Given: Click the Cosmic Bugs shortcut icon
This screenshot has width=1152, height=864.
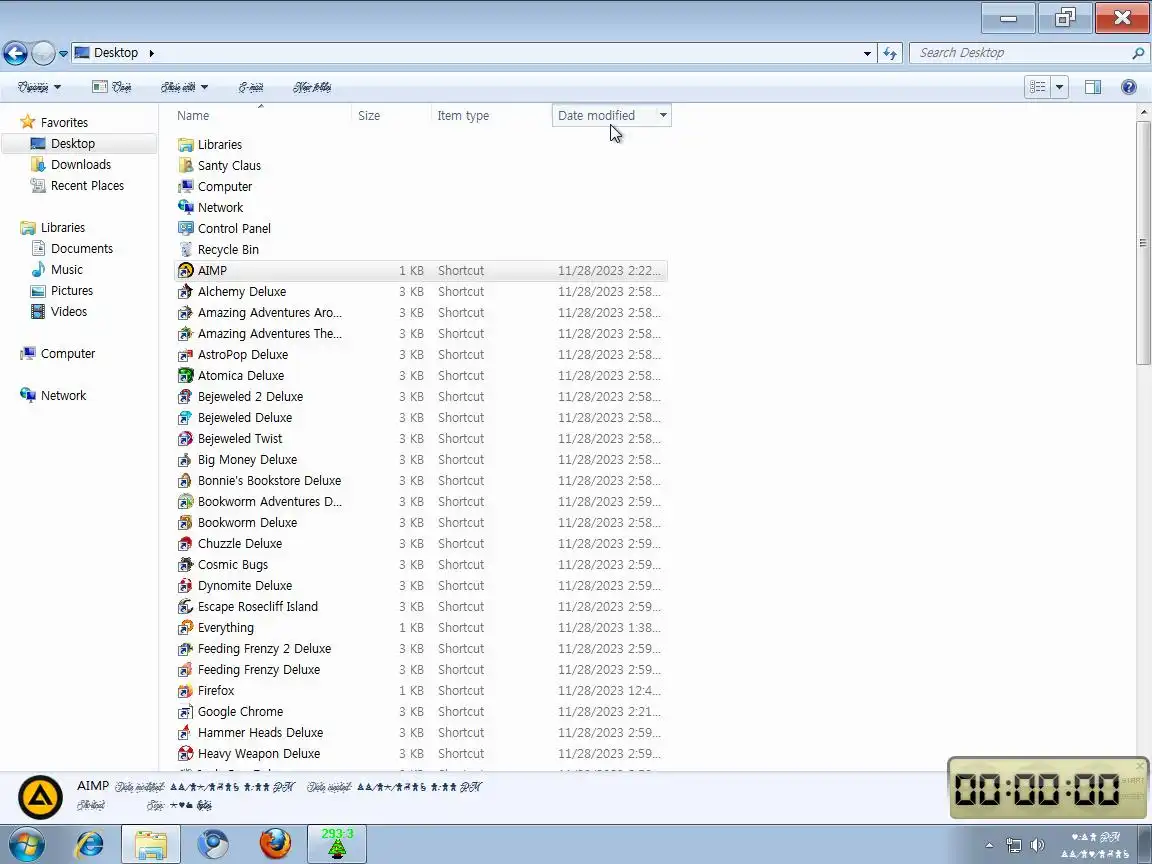Looking at the screenshot, I should coord(186,565).
